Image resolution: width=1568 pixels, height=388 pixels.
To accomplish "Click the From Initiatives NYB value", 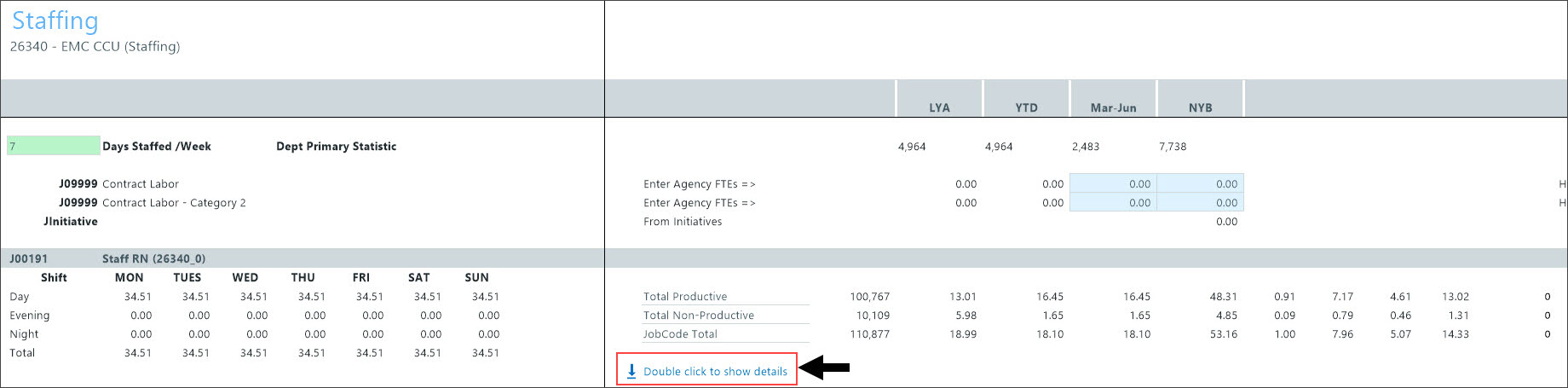I will click(x=1226, y=222).
